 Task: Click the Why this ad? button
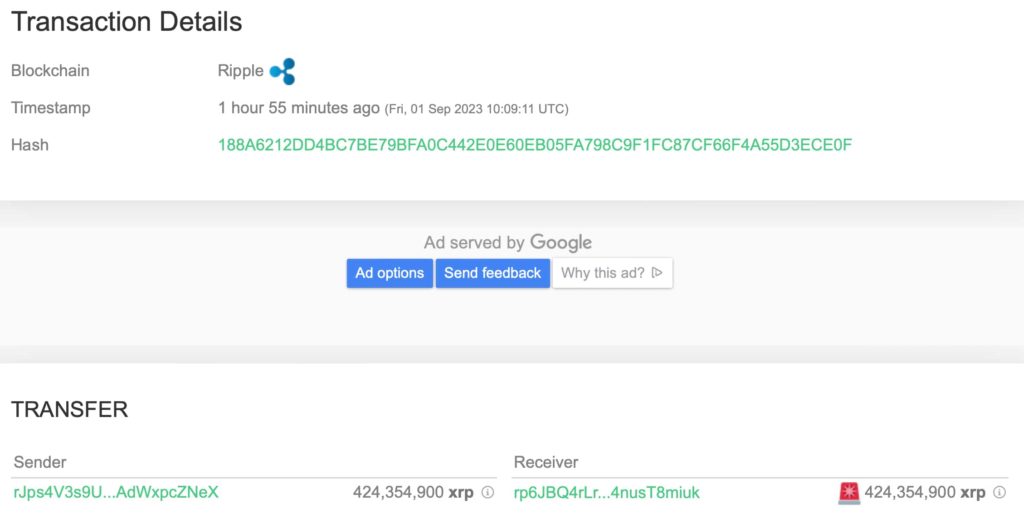[x=612, y=273]
